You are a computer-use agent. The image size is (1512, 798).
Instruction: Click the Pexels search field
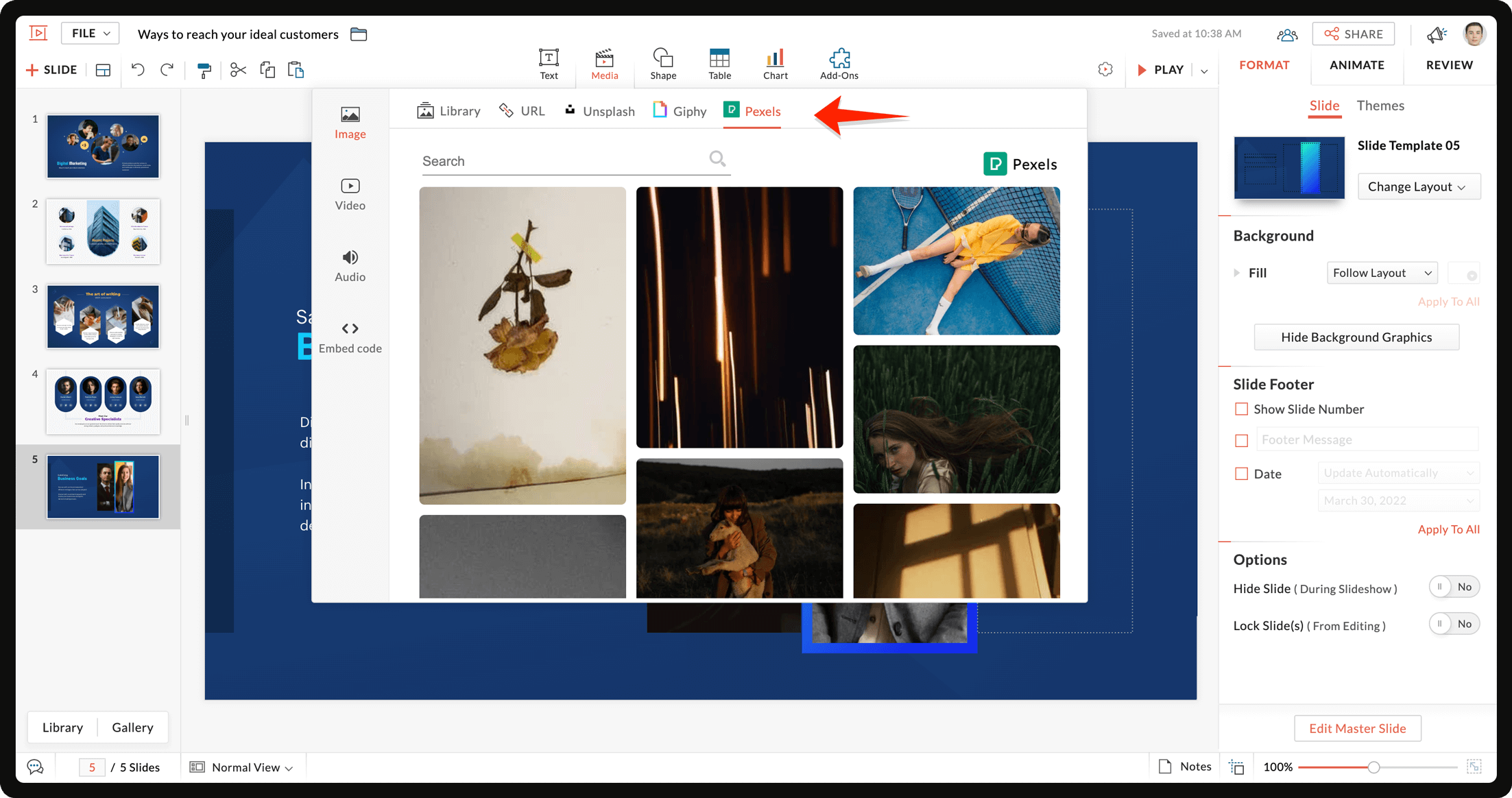pyautogui.click(x=562, y=161)
